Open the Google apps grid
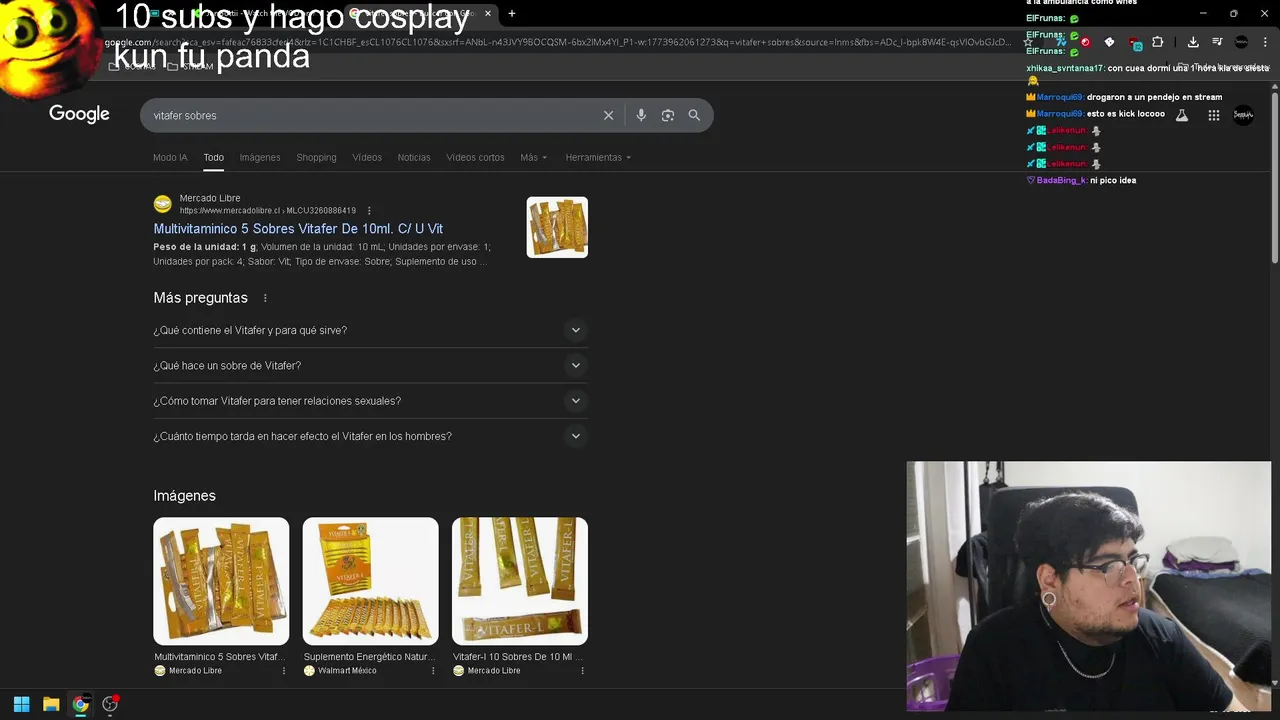Viewport: 1280px width, 720px height. tap(1214, 115)
